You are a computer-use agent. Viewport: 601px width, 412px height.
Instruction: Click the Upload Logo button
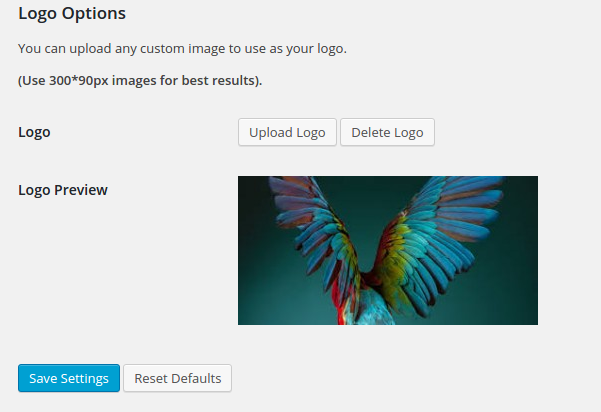pyautogui.click(x=287, y=132)
